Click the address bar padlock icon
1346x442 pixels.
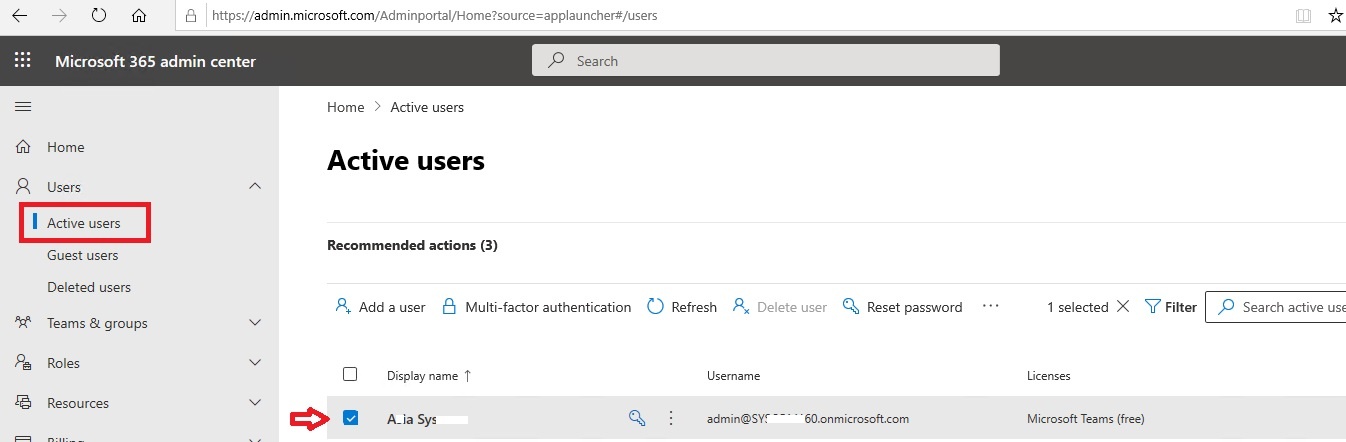tap(193, 16)
